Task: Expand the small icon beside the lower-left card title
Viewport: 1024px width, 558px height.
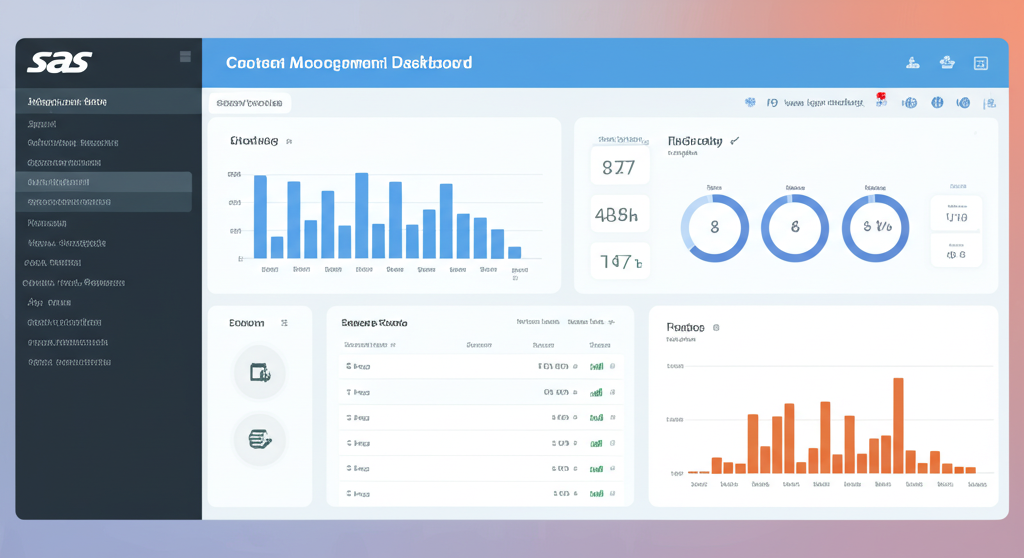Action: pos(284,324)
